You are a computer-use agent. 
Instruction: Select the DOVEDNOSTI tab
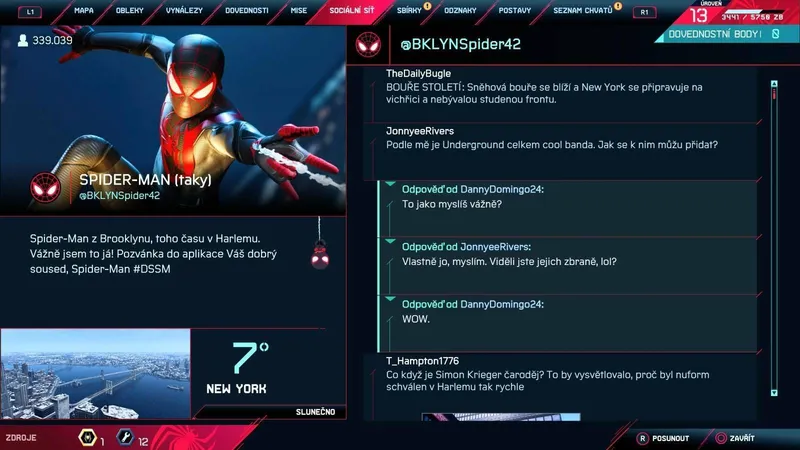(247, 10)
